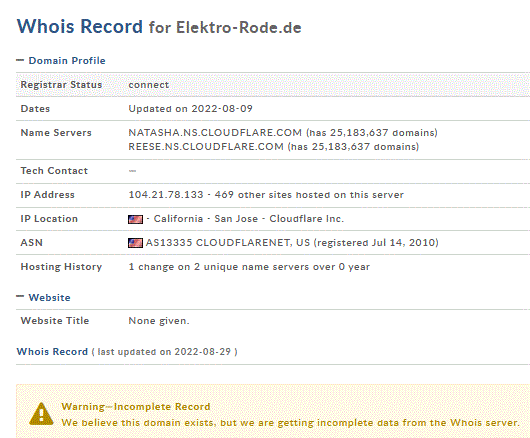Image resolution: width=530 pixels, height=438 pixels.
Task: Select AS13335 CLOUDFLARENET ASN text
Action: click(x=228, y=243)
